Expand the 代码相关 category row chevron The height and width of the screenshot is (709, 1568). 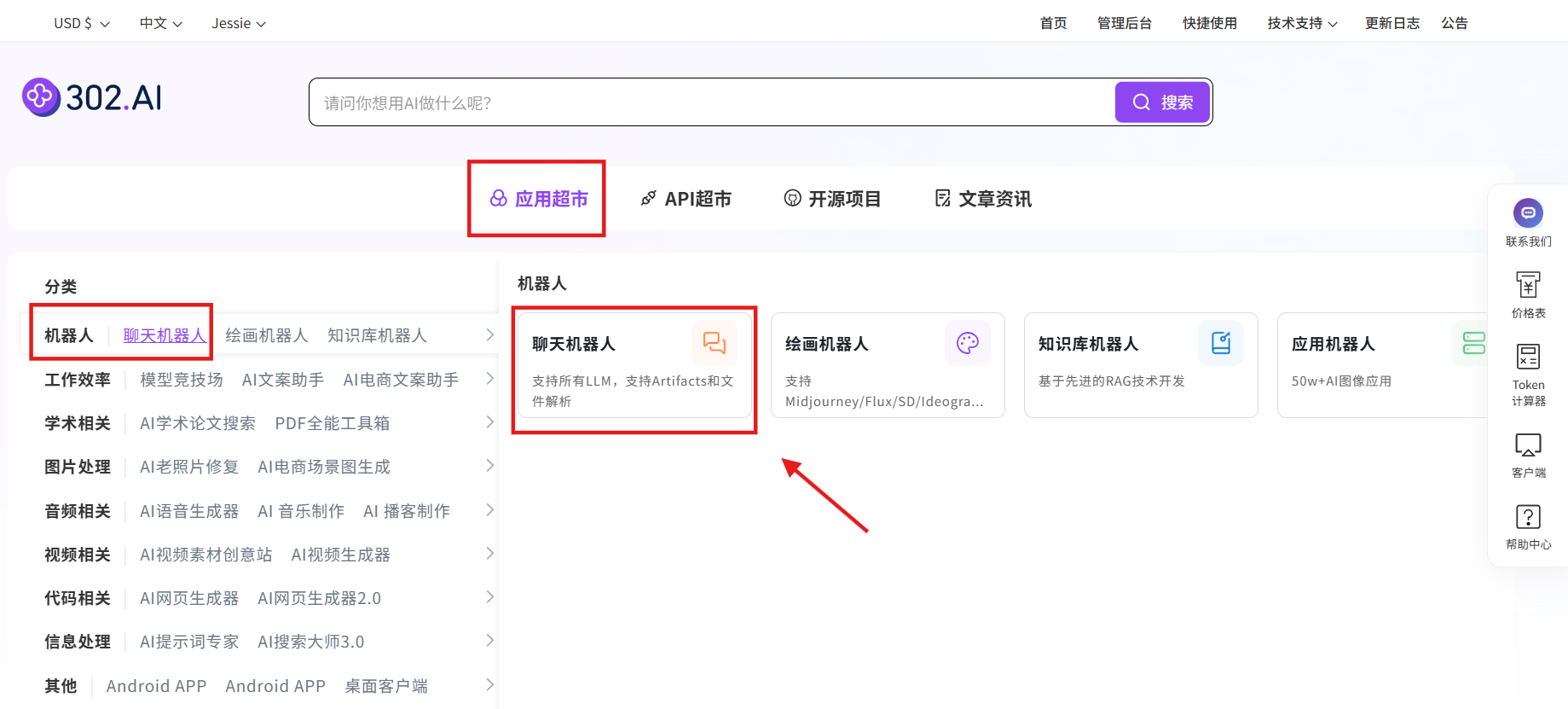489,596
